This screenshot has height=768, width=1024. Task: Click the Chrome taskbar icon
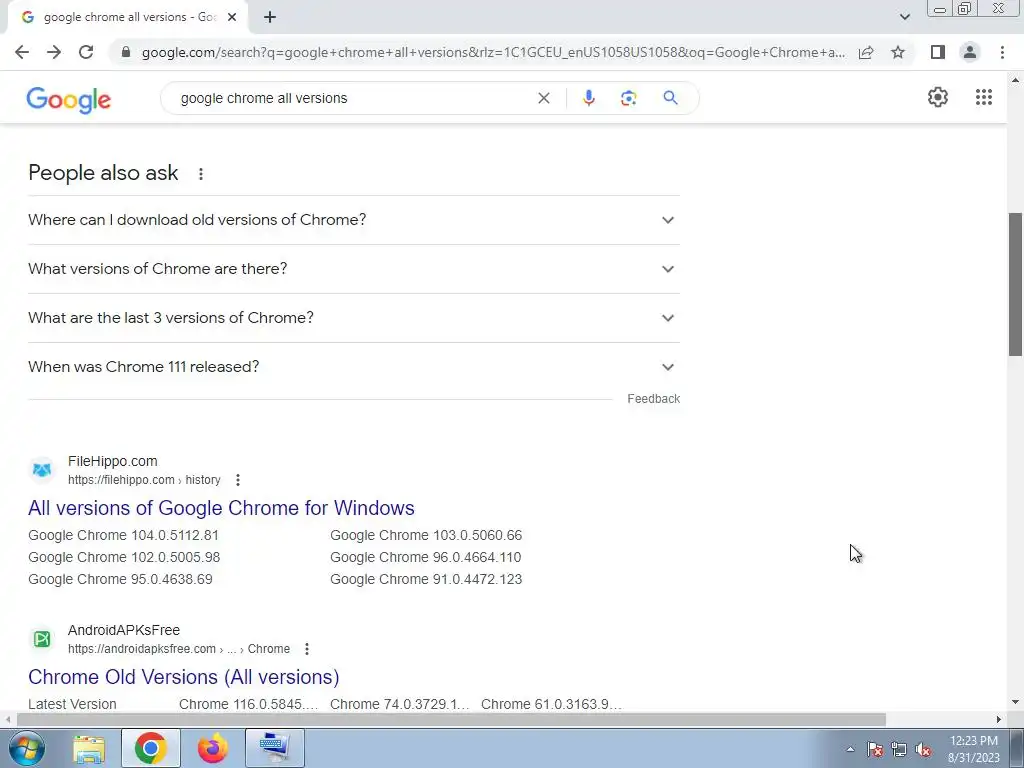[x=151, y=748]
